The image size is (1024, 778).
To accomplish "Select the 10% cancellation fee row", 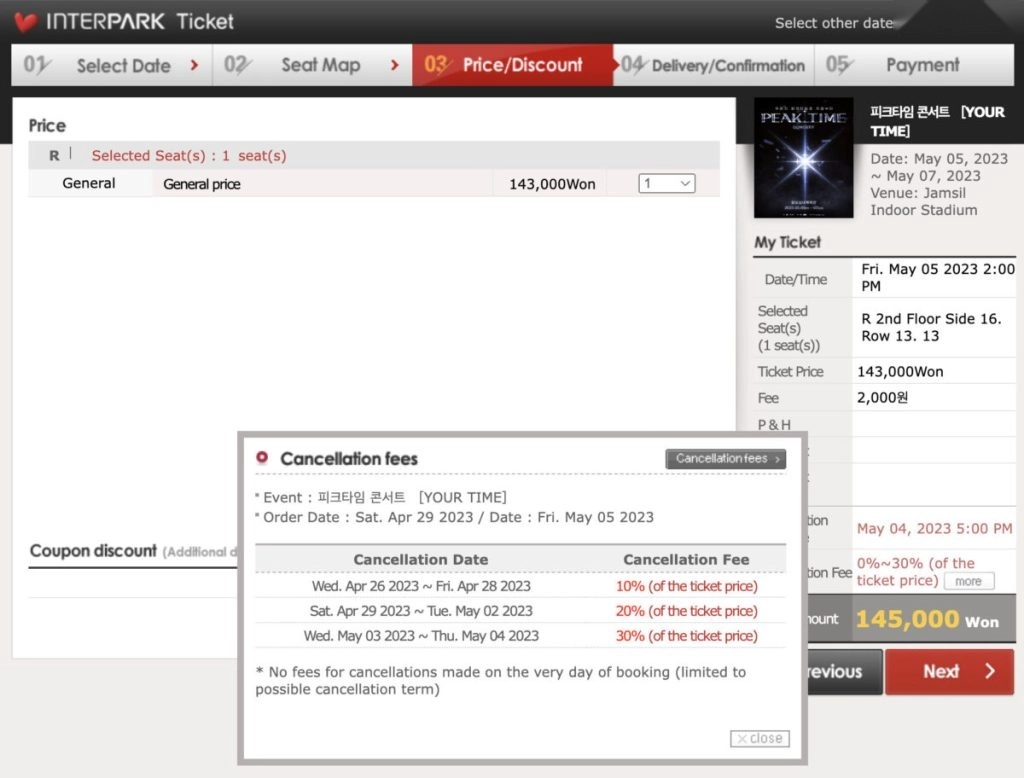I will [x=520, y=586].
